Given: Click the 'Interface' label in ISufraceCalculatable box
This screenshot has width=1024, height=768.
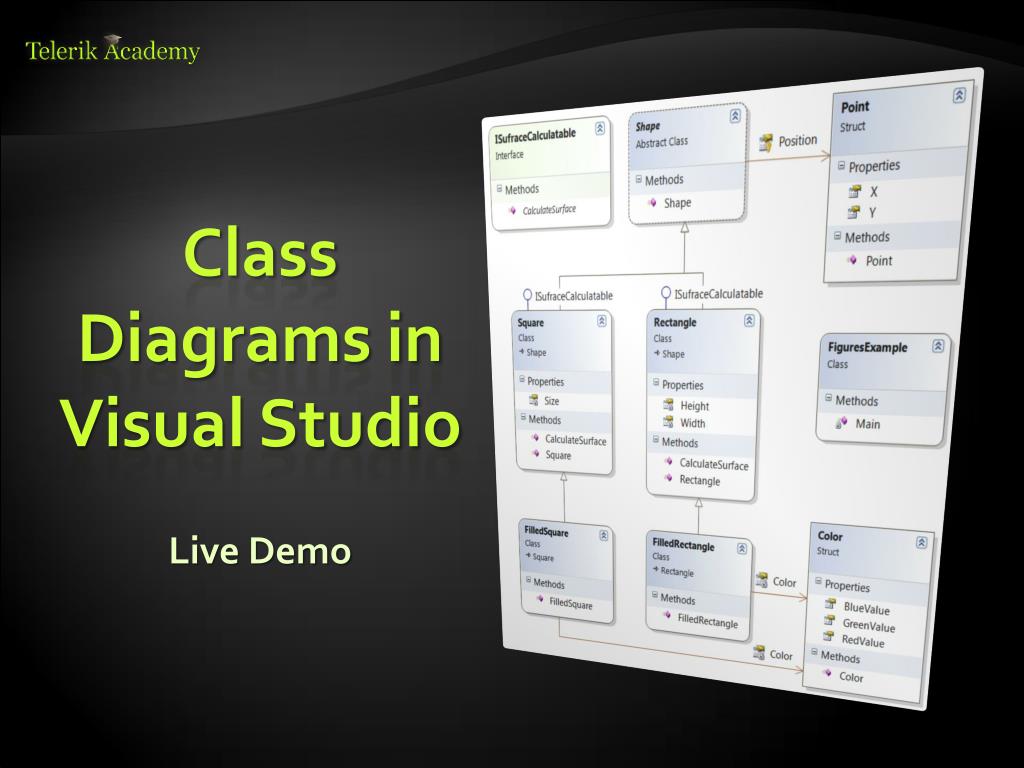Looking at the screenshot, I should 509,155.
